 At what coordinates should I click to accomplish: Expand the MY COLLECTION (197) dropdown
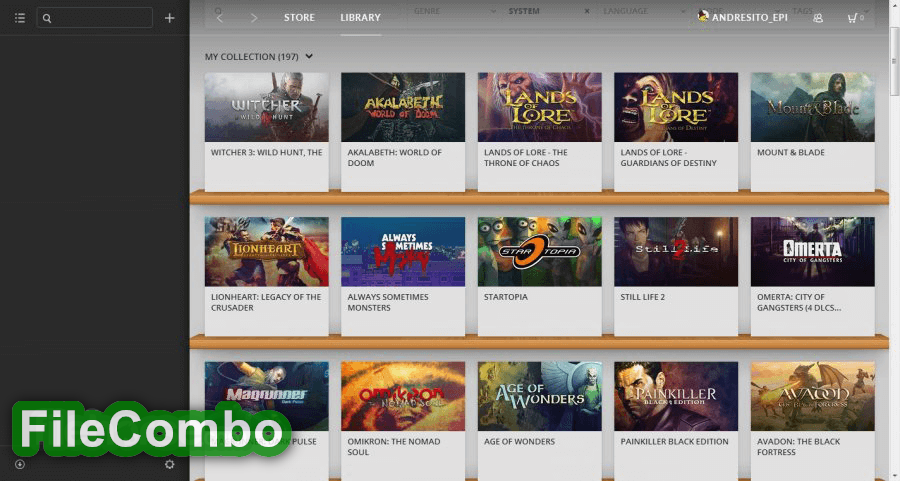click(259, 56)
